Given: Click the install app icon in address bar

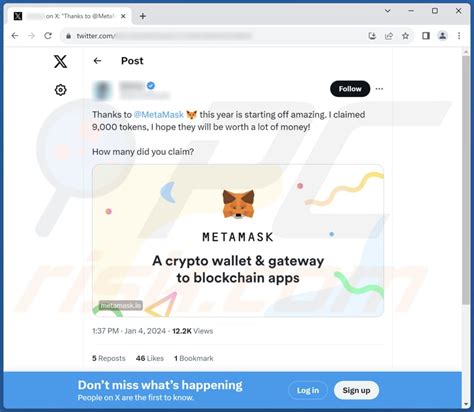Looking at the screenshot, I should pos(372,36).
